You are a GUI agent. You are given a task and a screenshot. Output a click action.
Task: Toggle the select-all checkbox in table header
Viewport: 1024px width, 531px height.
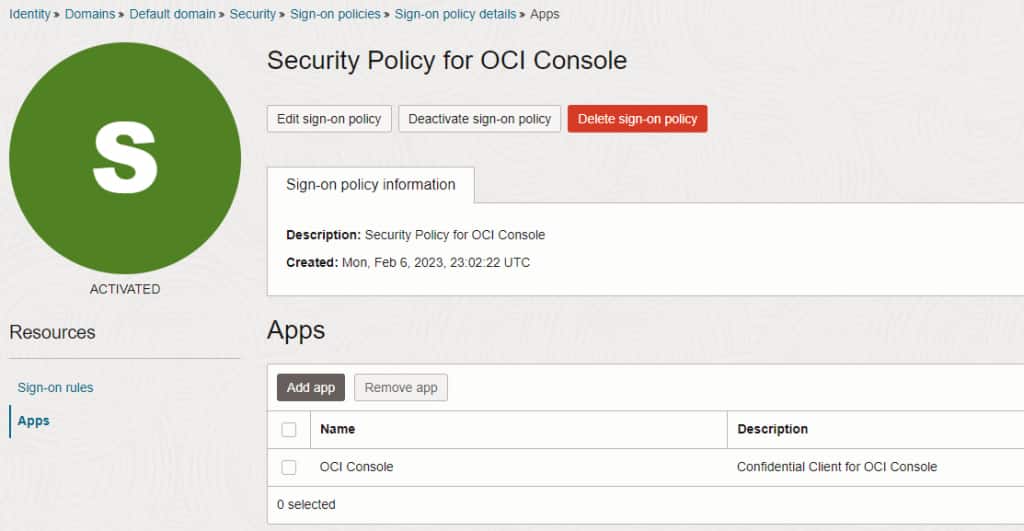coord(289,429)
